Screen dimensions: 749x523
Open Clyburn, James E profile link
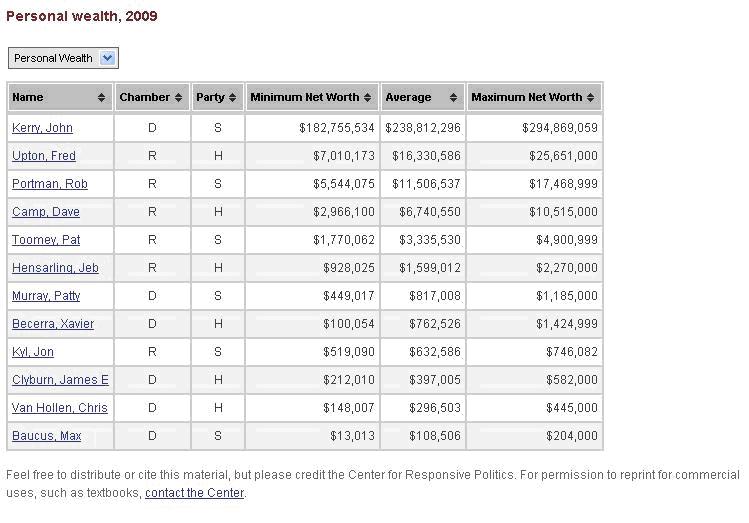click(x=60, y=380)
